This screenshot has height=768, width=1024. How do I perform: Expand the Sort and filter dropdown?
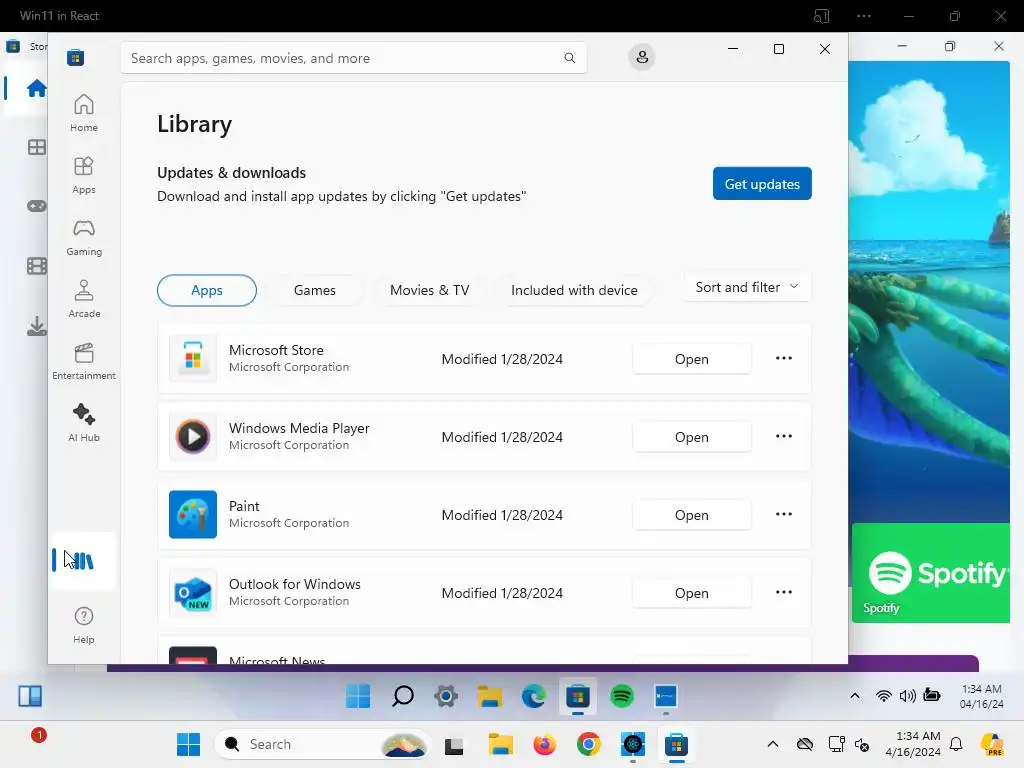click(x=748, y=287)
